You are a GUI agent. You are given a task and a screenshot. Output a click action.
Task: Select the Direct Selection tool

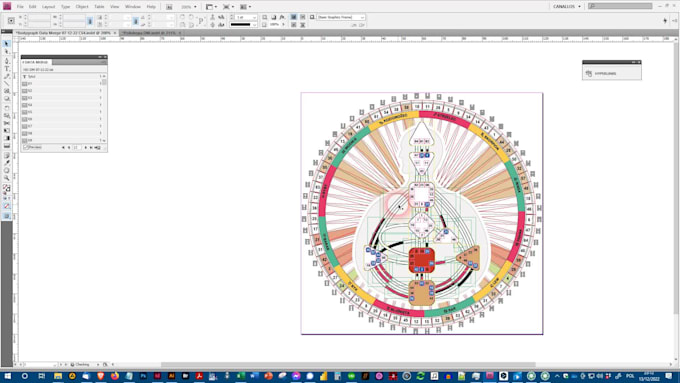[x=7, y=52]
